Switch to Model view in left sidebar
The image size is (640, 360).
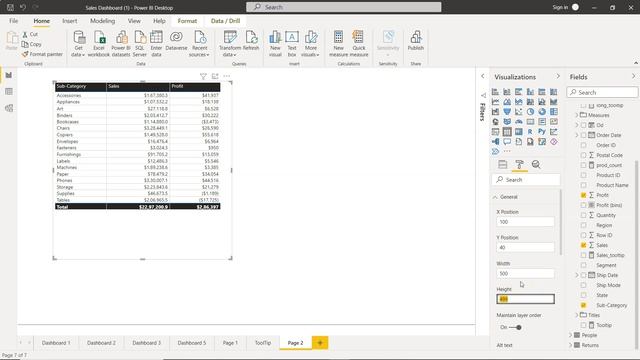click(x=9, y=108)
